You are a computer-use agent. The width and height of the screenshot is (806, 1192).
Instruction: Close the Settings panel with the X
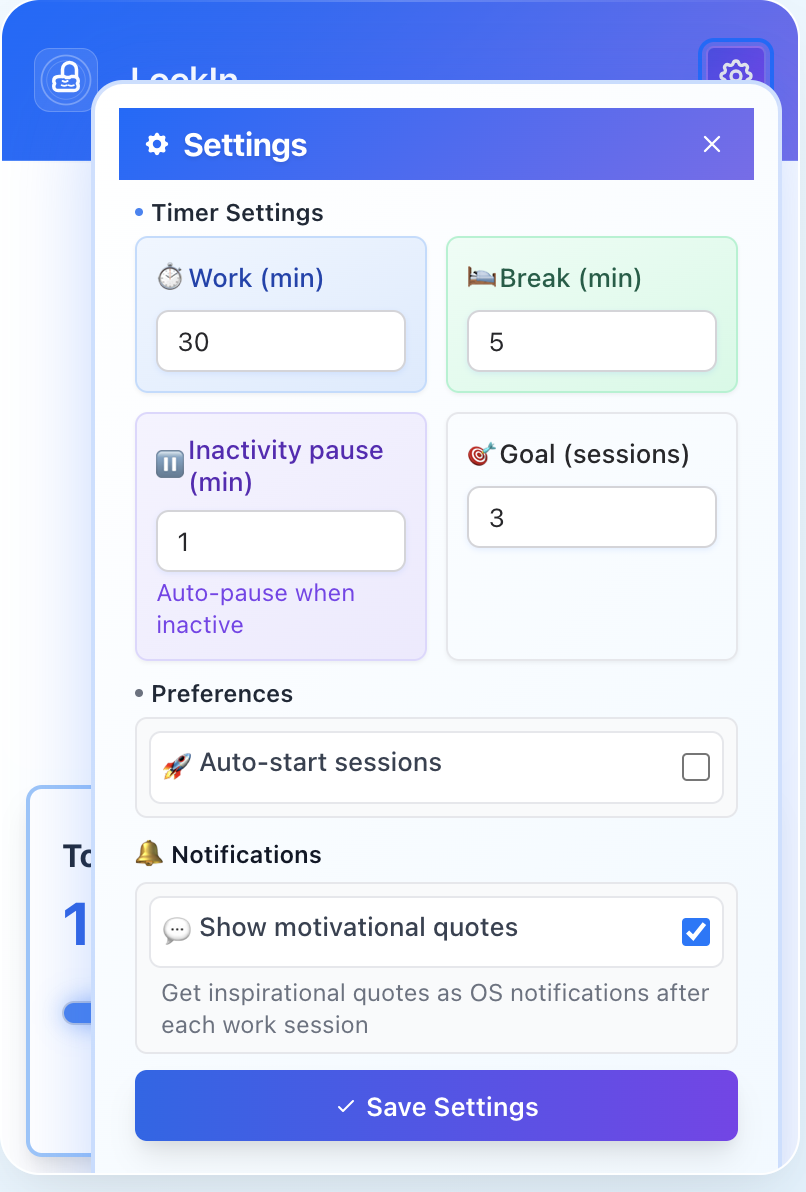(x=712, y=144)
